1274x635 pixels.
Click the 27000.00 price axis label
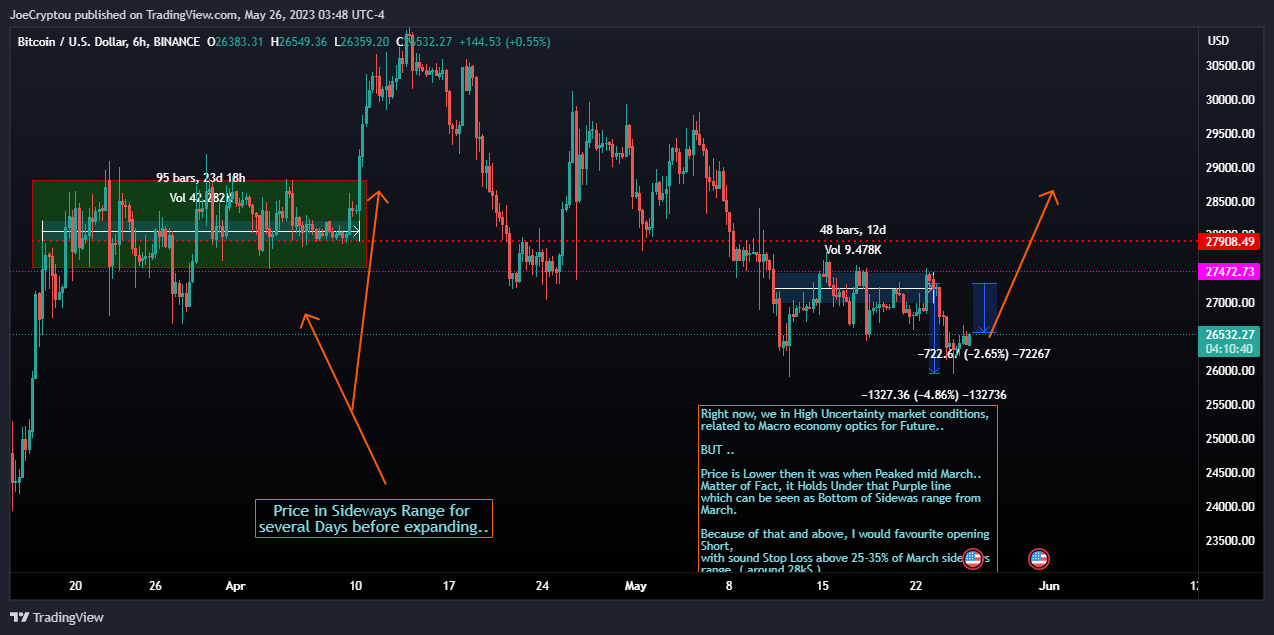tap(1231, 303)
